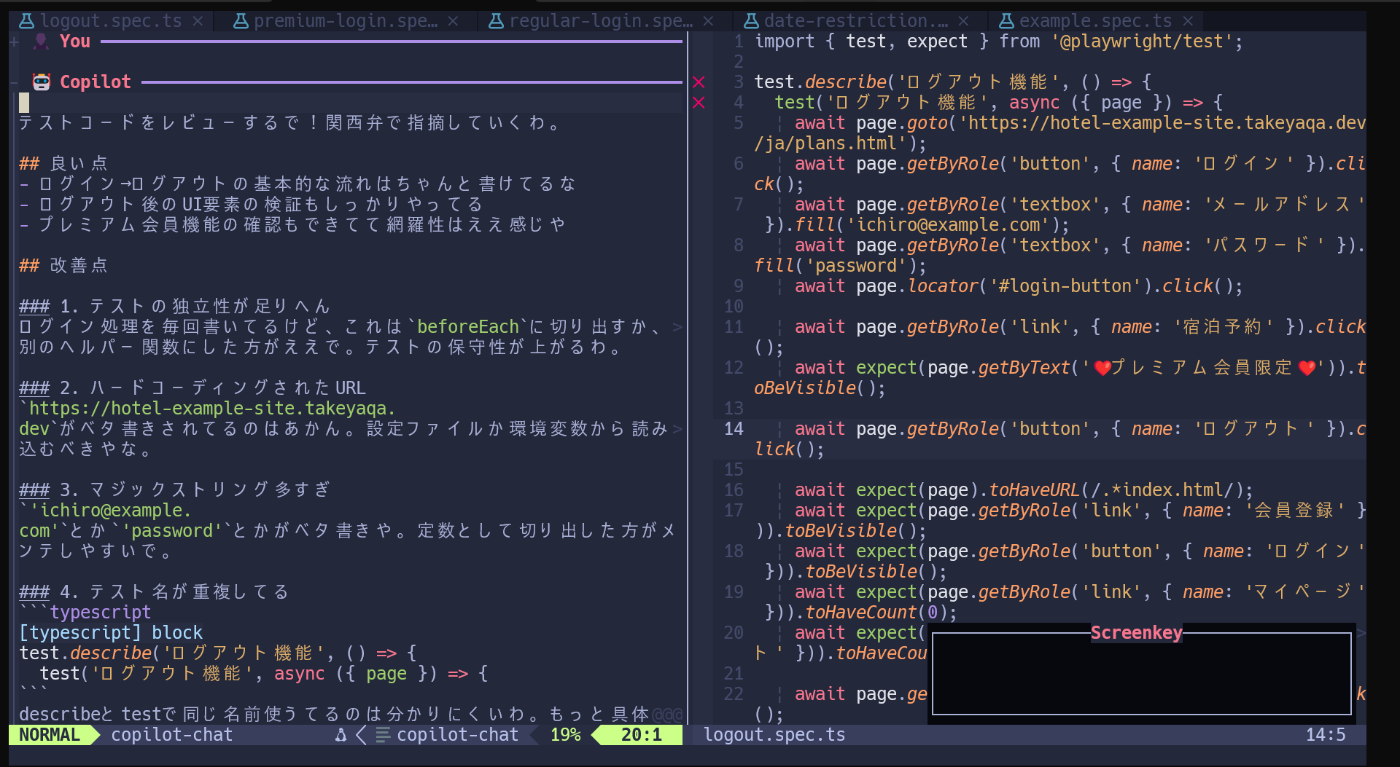The width and height of the screenshot is (1400, 767).
Task: Switch to the example.spec.ts tab
Action: point(1094,20)
